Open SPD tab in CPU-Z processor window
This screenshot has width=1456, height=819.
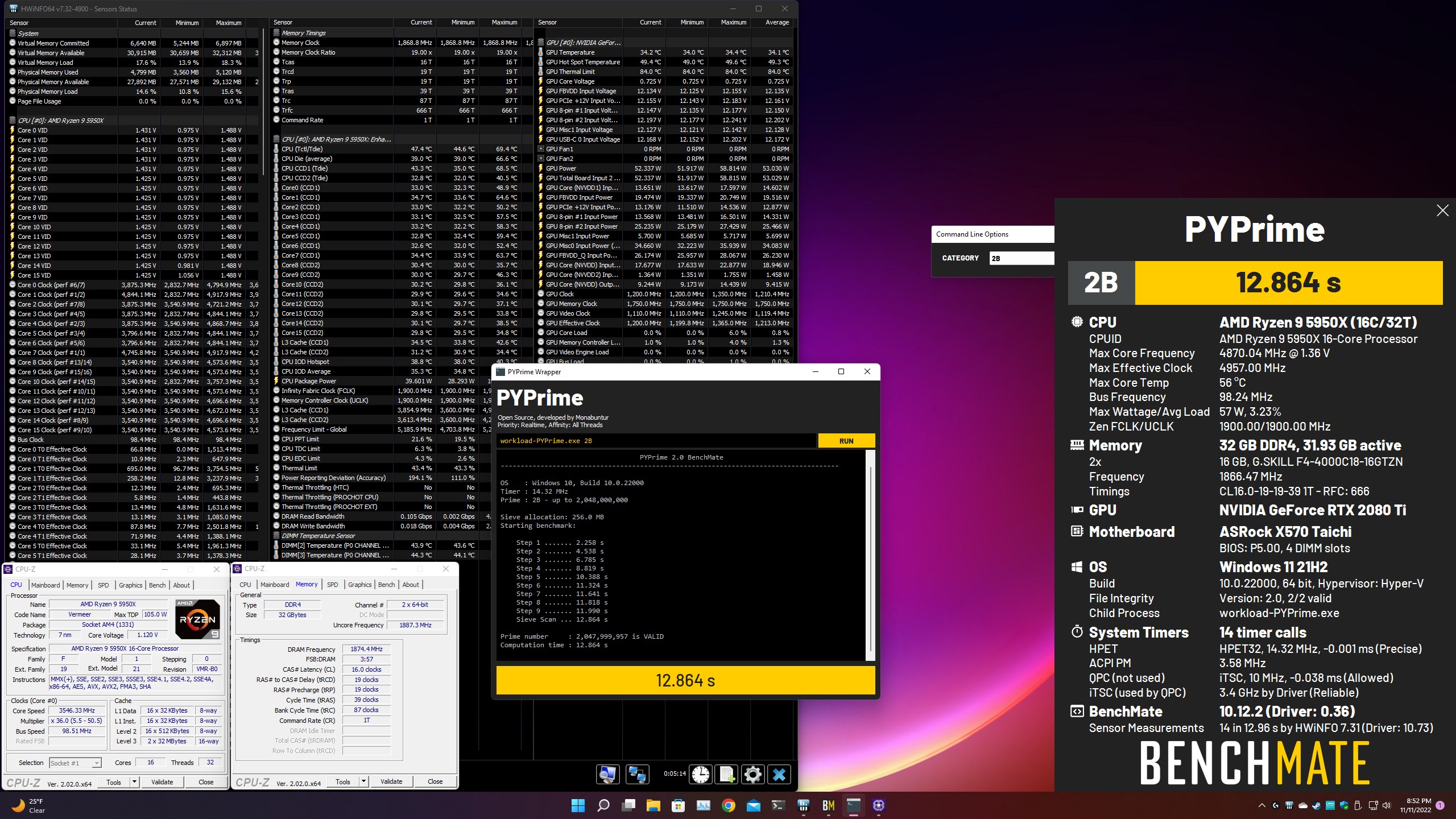[103, 585]
